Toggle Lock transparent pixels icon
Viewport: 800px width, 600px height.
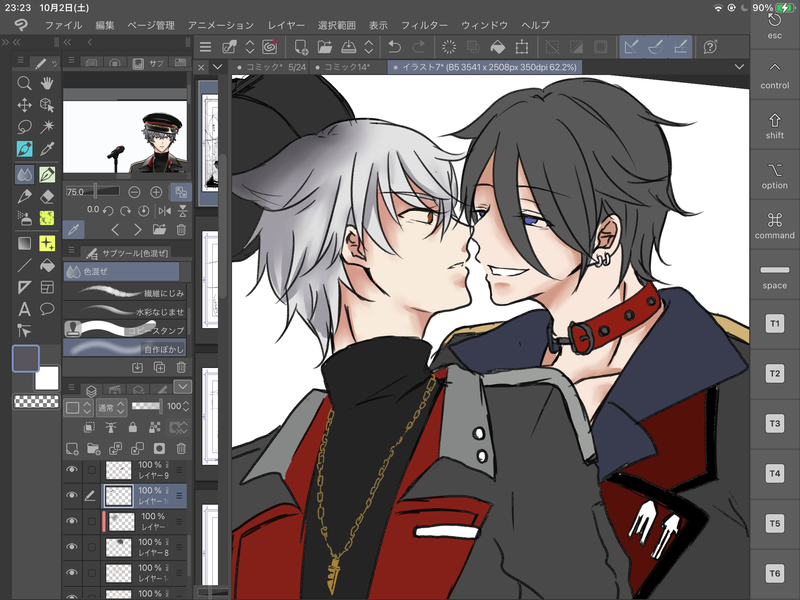point(155,428)
